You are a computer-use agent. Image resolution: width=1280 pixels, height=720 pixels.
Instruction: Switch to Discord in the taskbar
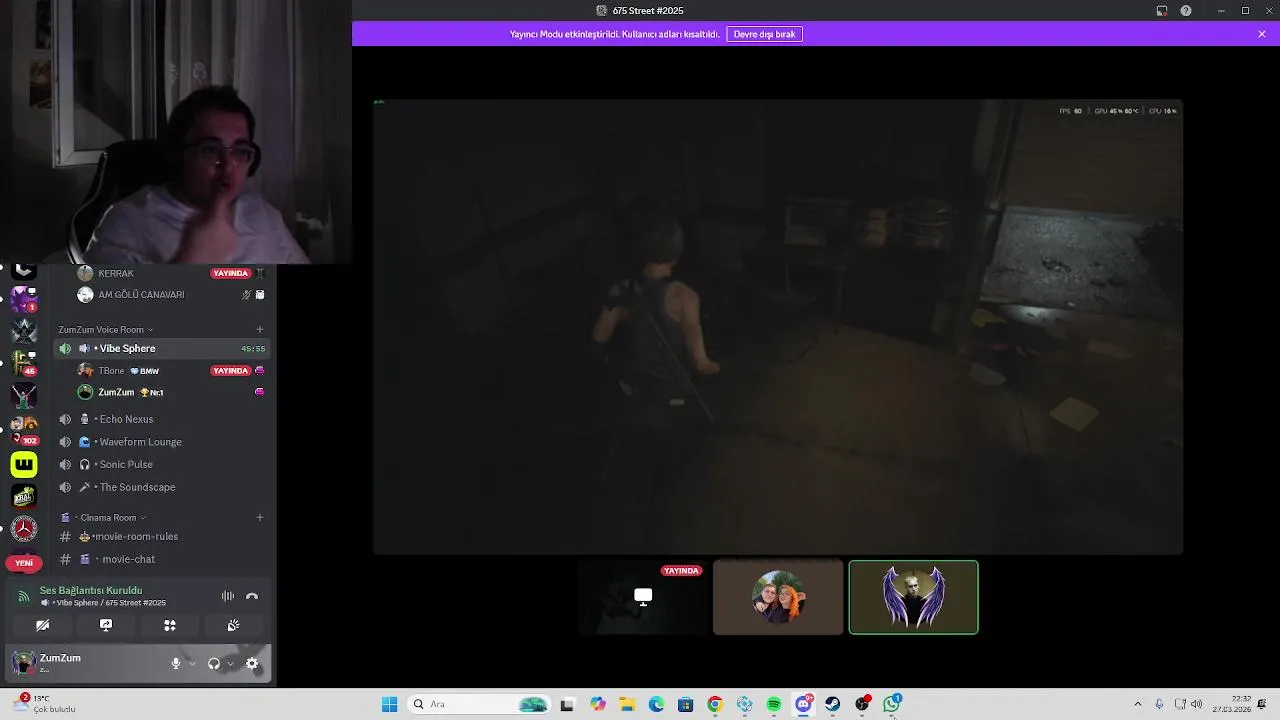[803, 704]
